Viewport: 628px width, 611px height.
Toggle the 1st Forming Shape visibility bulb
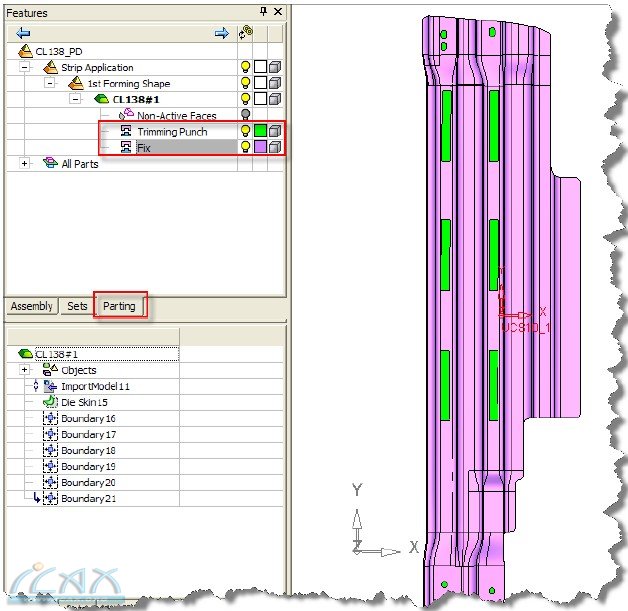[x=246, y=83]
